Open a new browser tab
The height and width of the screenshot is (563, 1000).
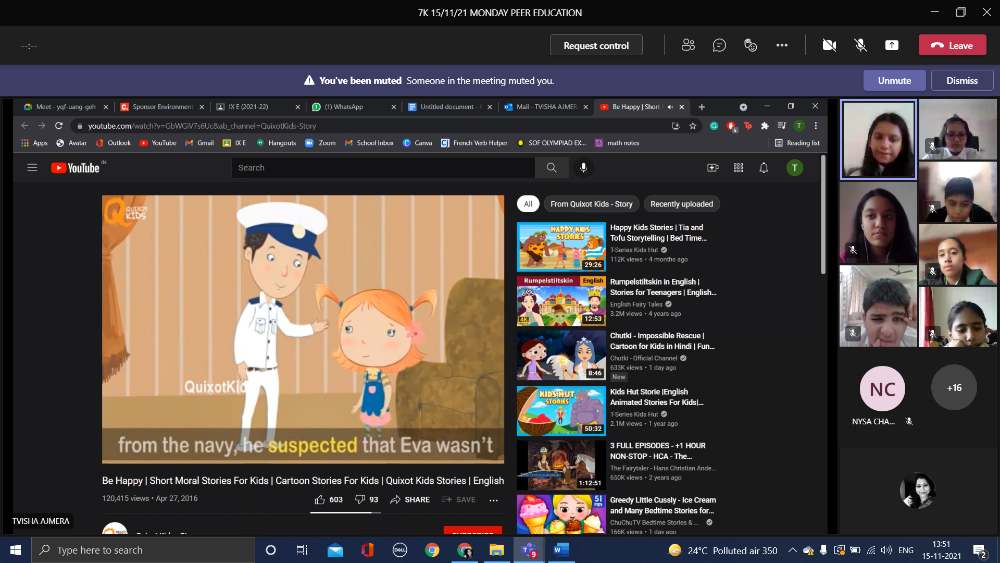coord(702,107)
